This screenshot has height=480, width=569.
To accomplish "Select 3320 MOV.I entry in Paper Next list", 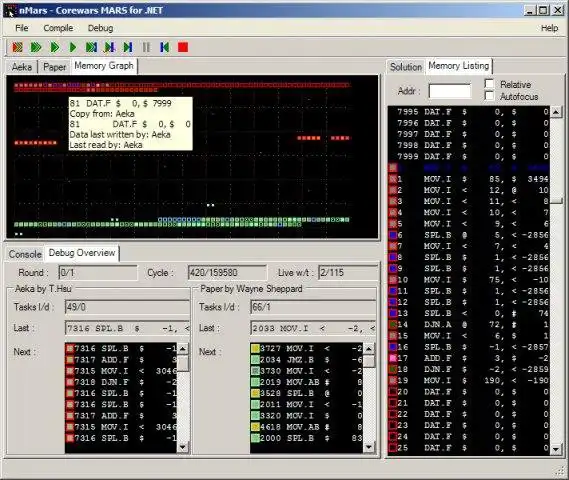I will (x=307, y=416).
